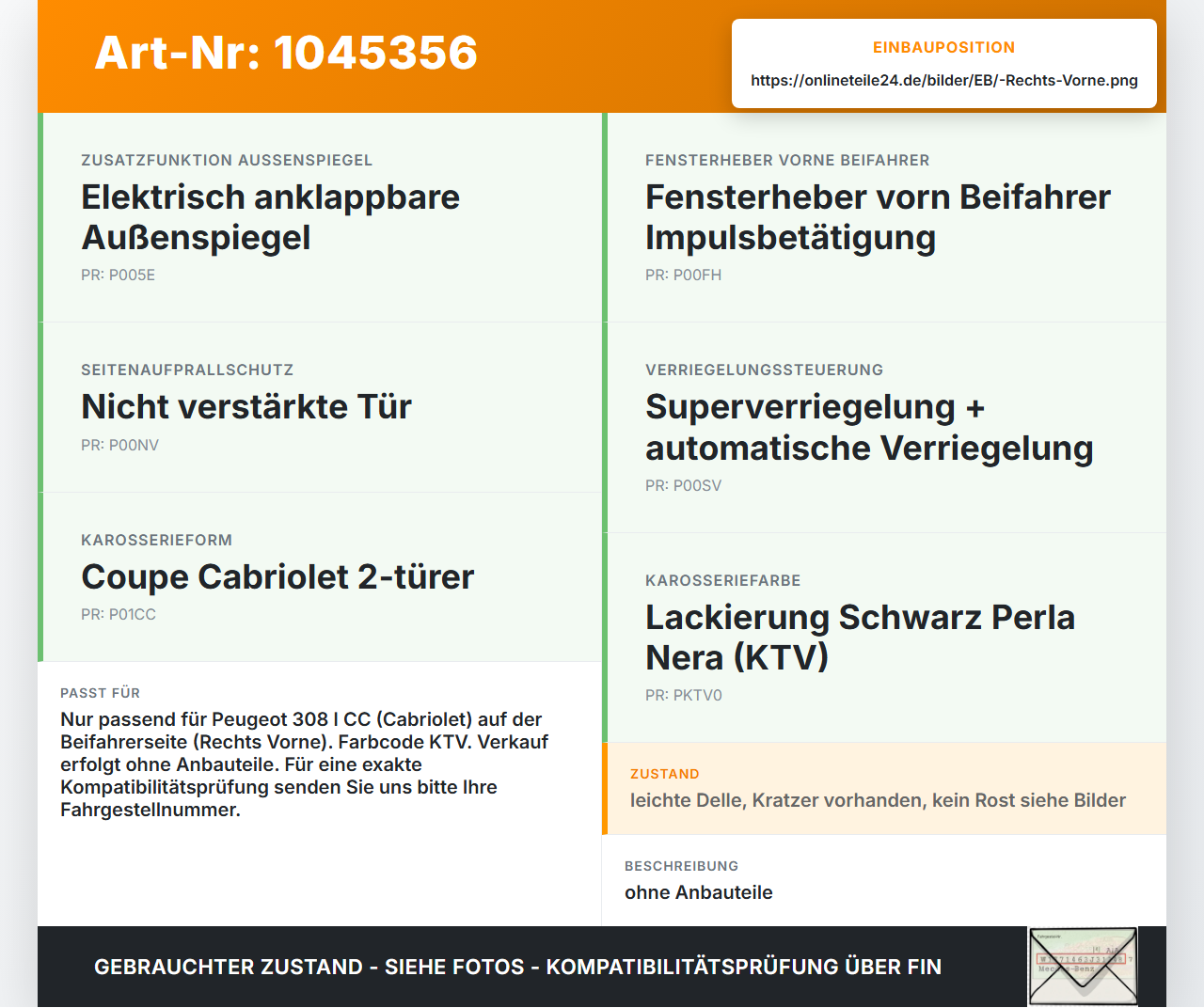Click PR code P00FH
This screenshot has height=1008, width=1204.
[x=684, y=275]
